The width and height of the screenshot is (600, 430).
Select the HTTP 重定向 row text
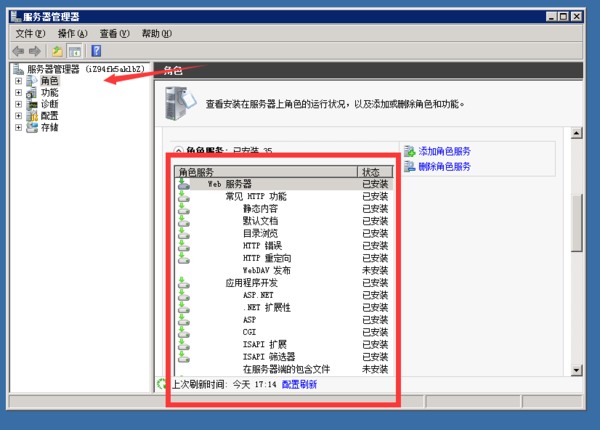click(x=267, y=258)
